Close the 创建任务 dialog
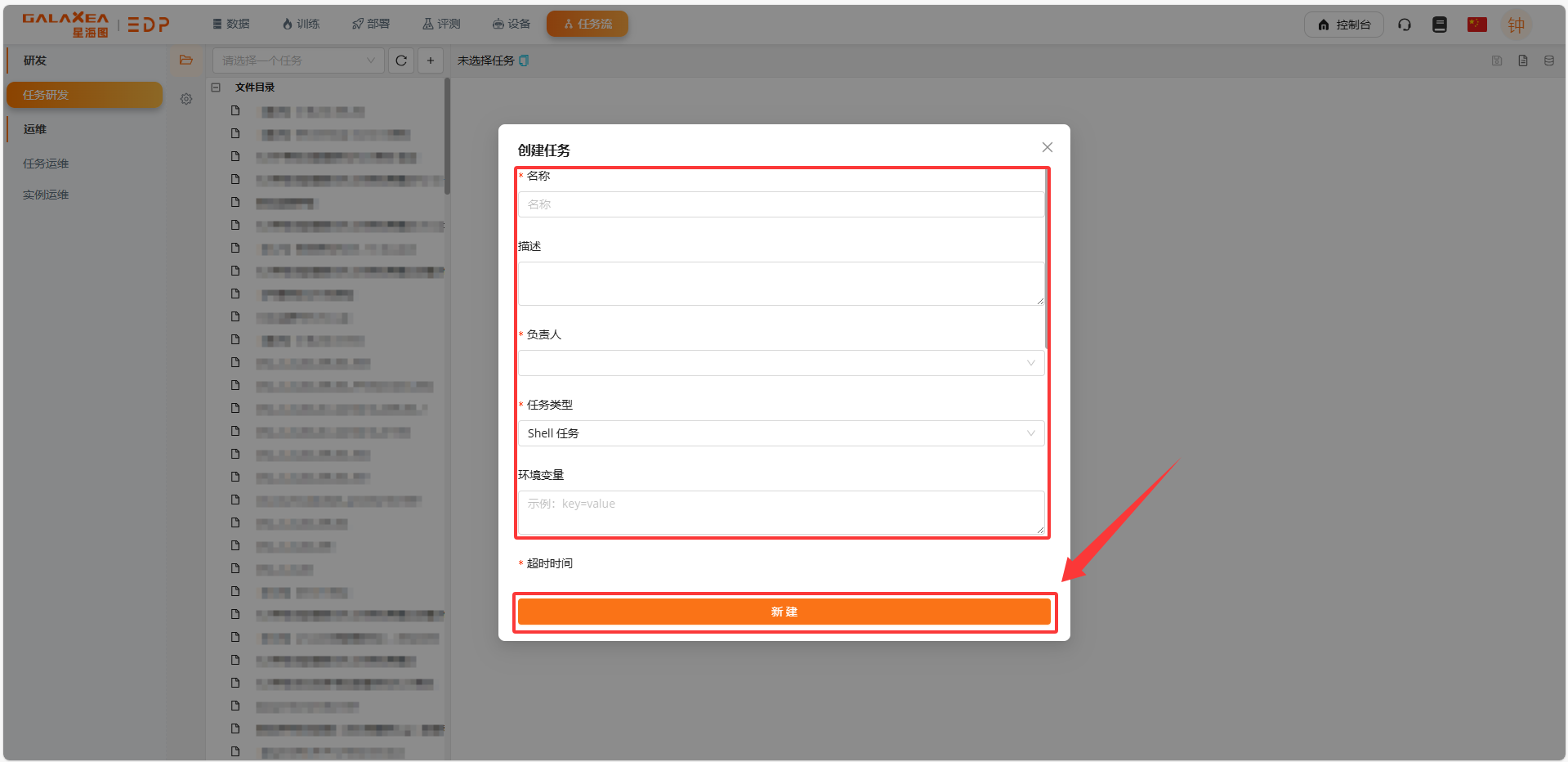Image resolution: width=1568 pixels, height=762 pixels. (x=1047, y=147)
